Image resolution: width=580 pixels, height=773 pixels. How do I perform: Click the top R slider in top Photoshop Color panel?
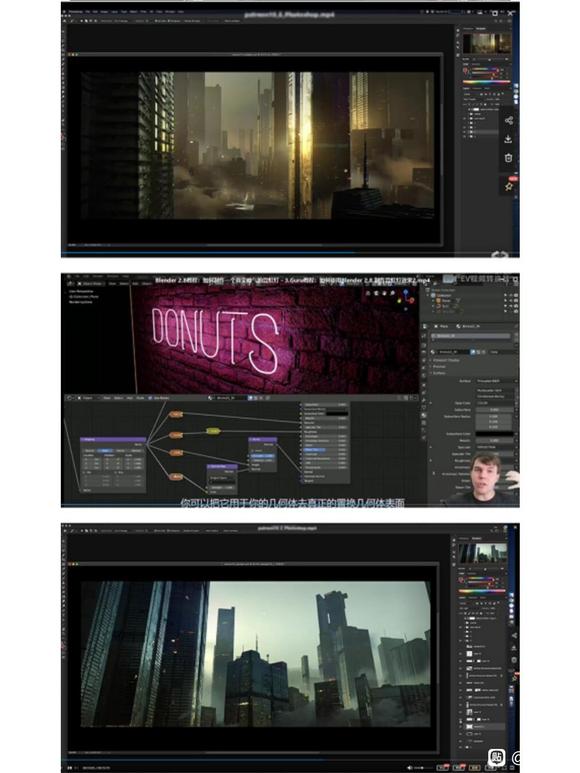pyautogui.click(x=485, y=69)
